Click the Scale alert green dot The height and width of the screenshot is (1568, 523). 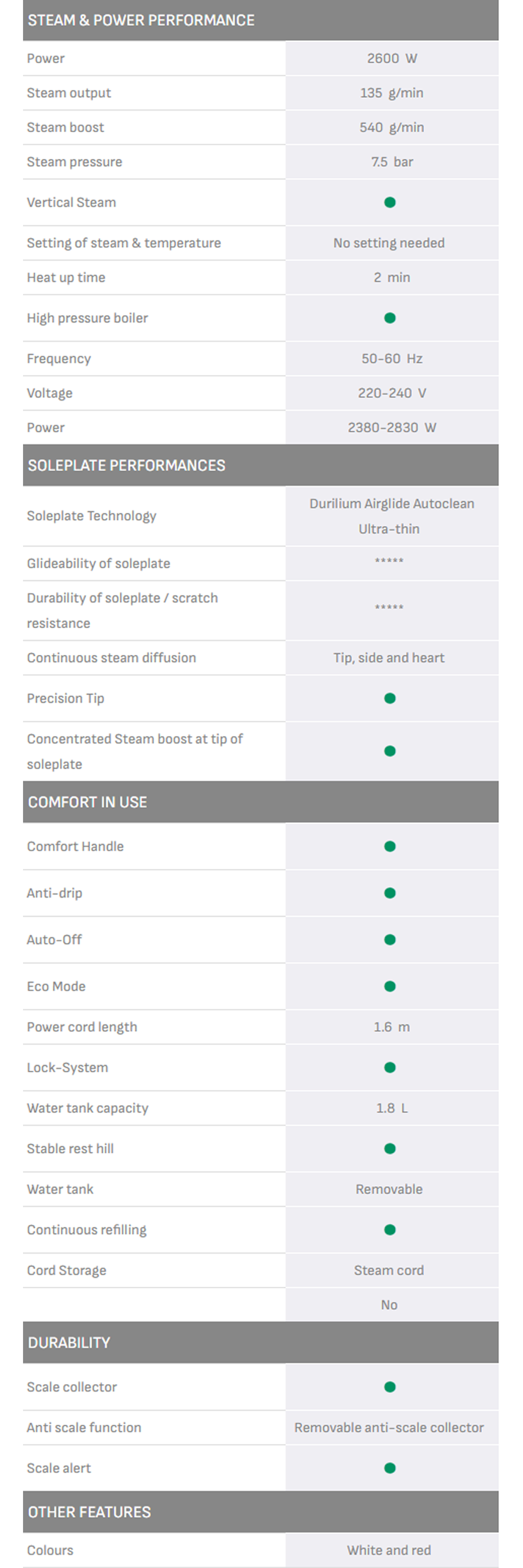[390, 1468]
